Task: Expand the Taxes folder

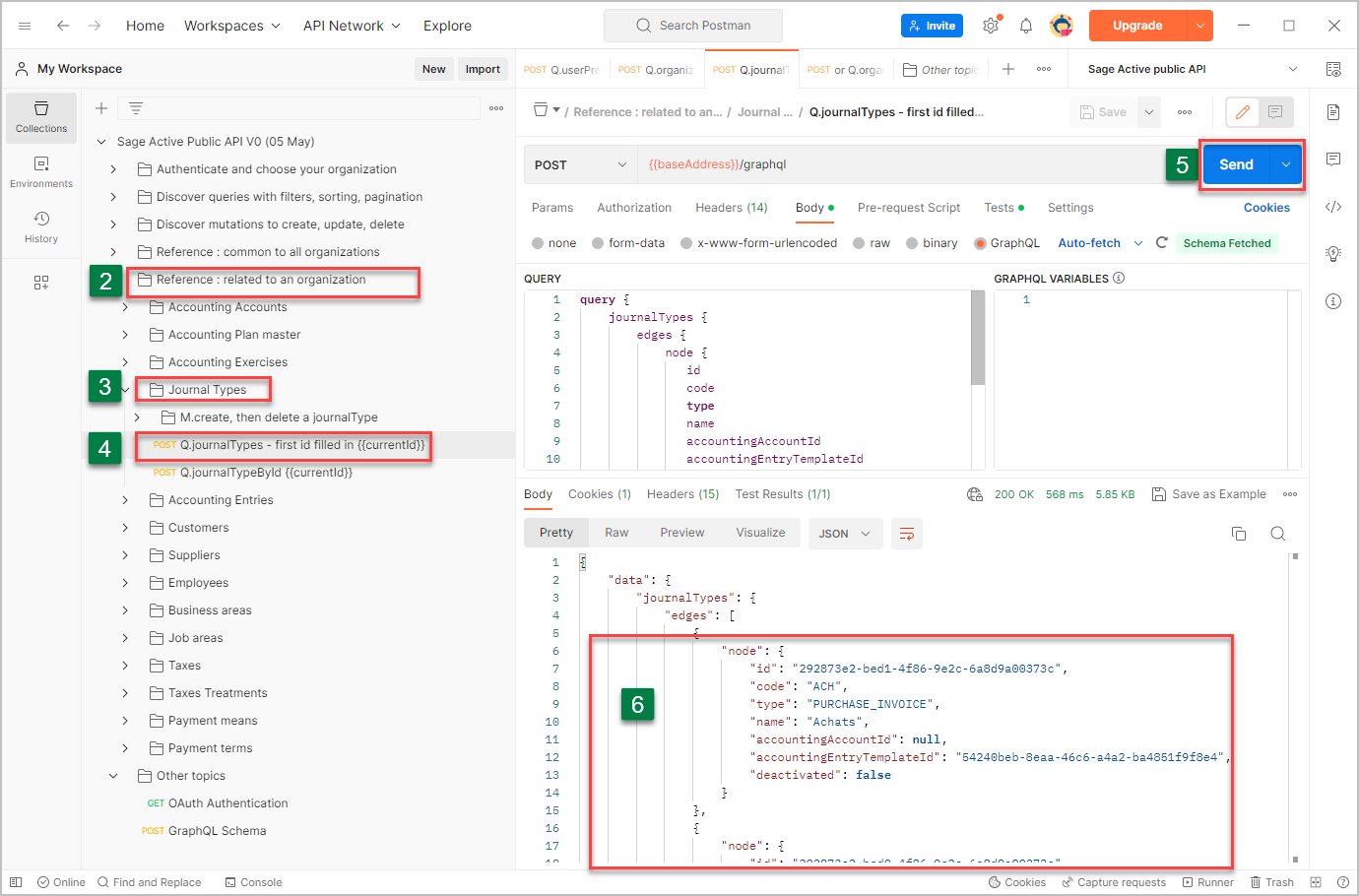Action: pos(125,666)
